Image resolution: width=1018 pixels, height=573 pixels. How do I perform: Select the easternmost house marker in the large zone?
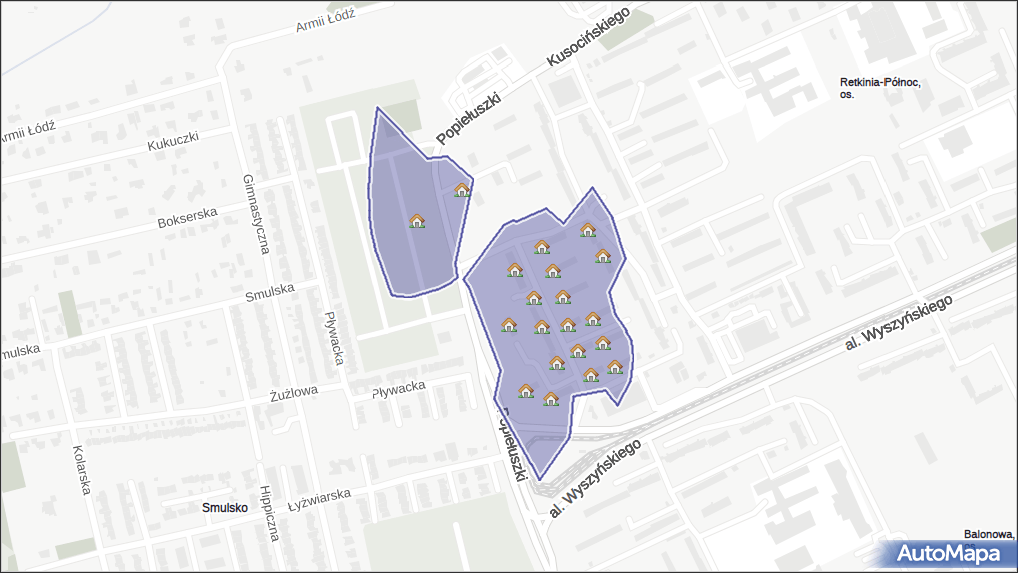[x=615, y=367]
